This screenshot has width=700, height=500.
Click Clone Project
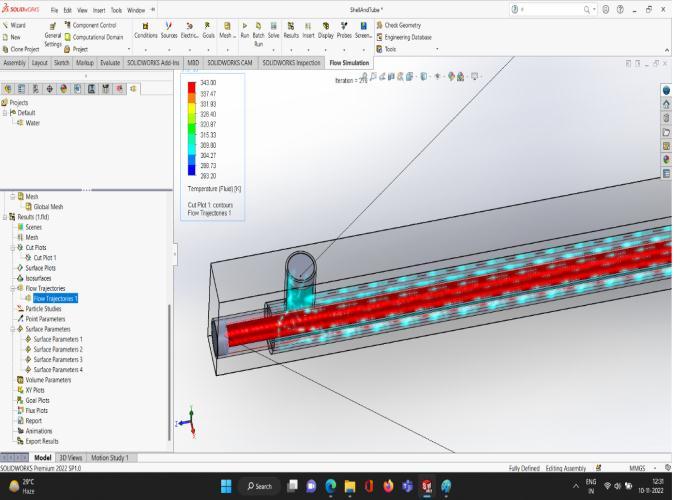21,50
